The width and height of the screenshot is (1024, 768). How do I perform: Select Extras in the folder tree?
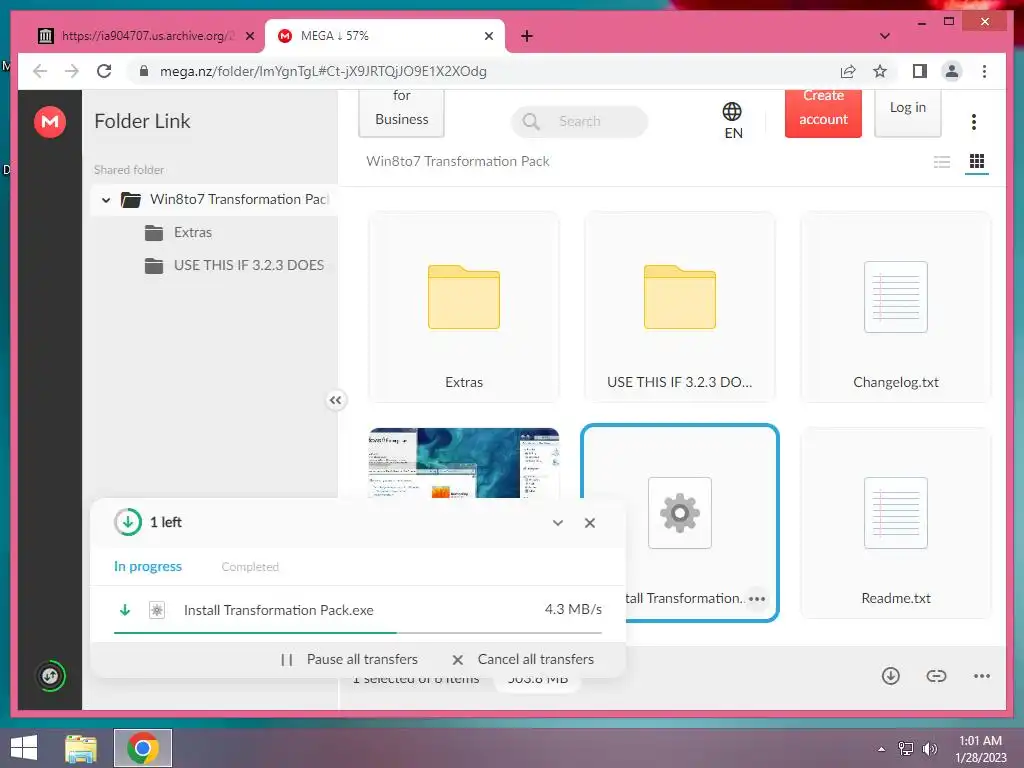[x=193, y=232]
